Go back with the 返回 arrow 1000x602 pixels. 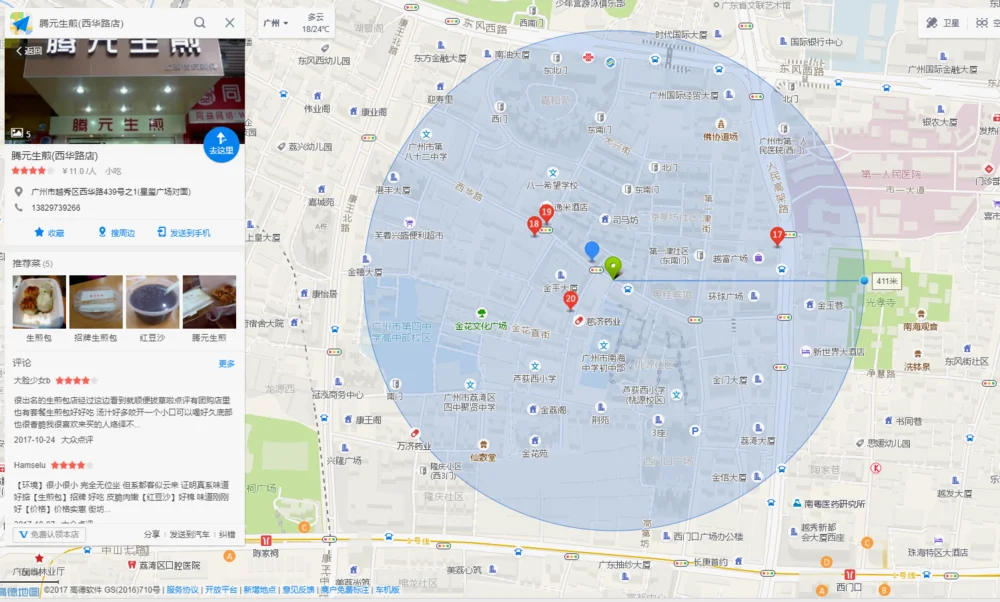click(29, 50)
